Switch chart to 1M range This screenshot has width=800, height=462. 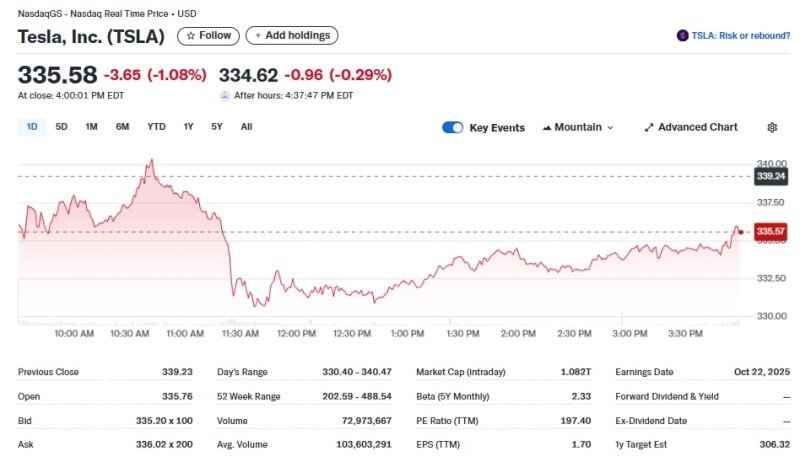point(91,127)
